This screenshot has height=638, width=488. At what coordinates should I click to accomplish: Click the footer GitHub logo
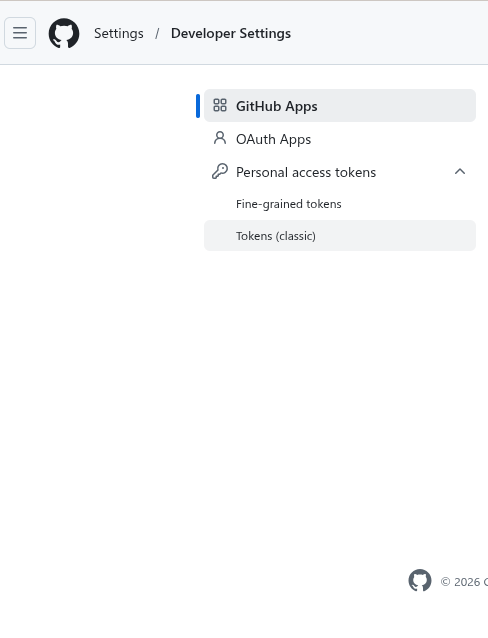click(420, 581)
